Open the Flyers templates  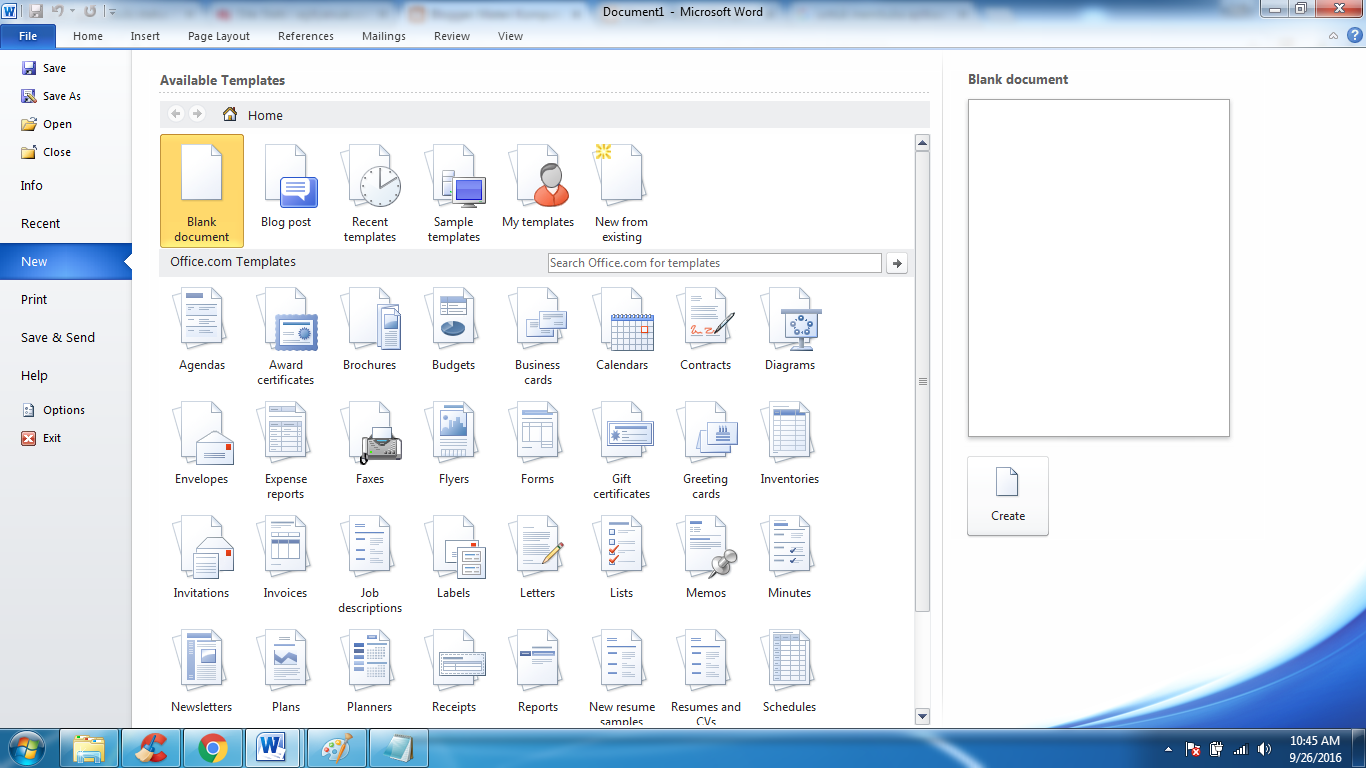[x=454, y=444]
